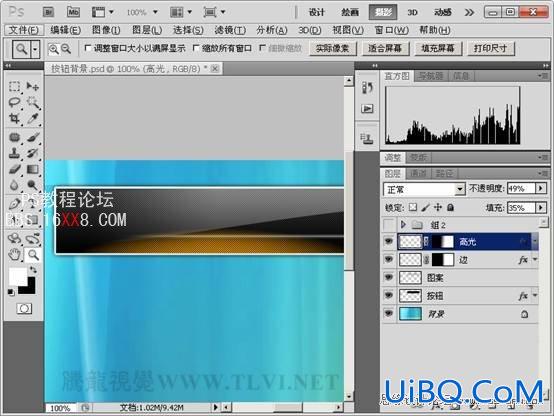
Task: Select the 3D Orbit camera tool
Action: [x=33, y=239]
